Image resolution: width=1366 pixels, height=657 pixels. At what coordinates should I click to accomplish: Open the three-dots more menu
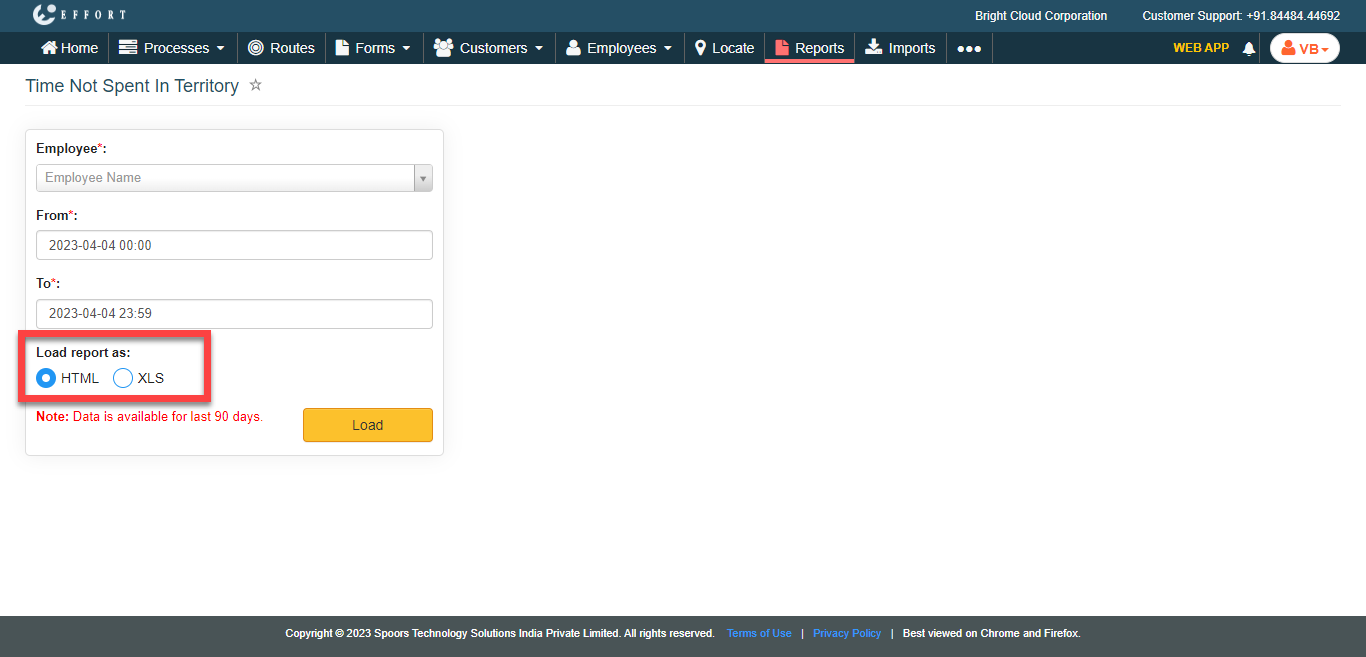click(968, 48)
